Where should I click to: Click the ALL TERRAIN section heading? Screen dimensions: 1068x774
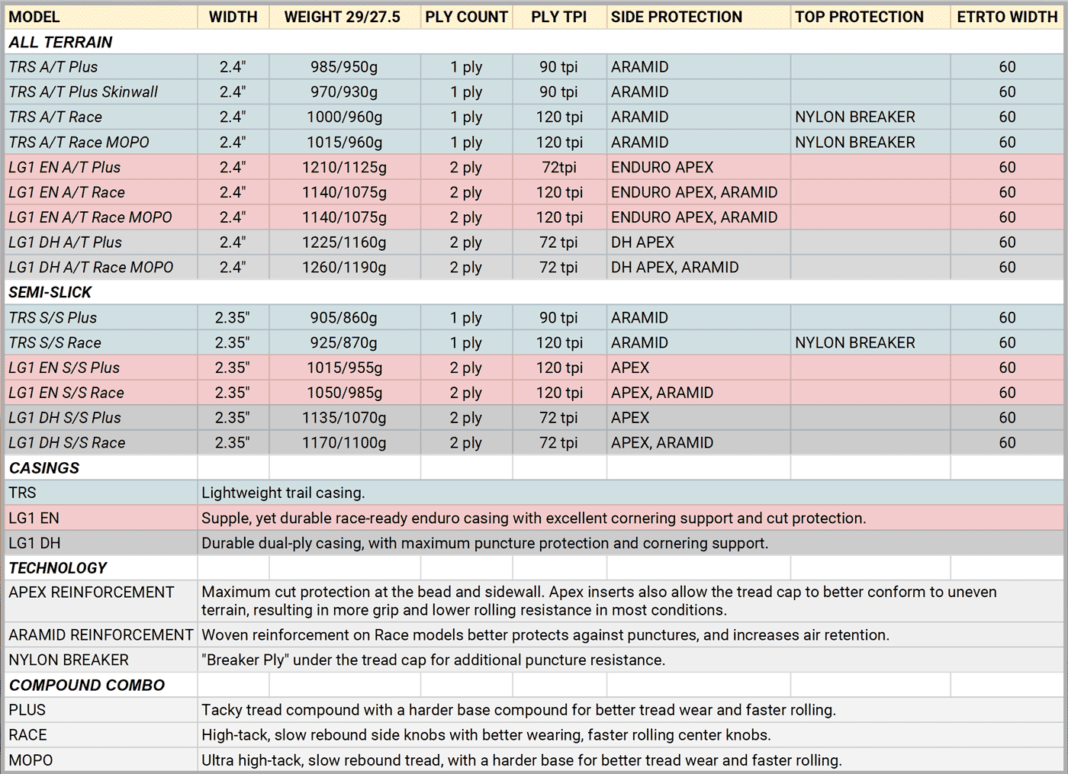61,42
